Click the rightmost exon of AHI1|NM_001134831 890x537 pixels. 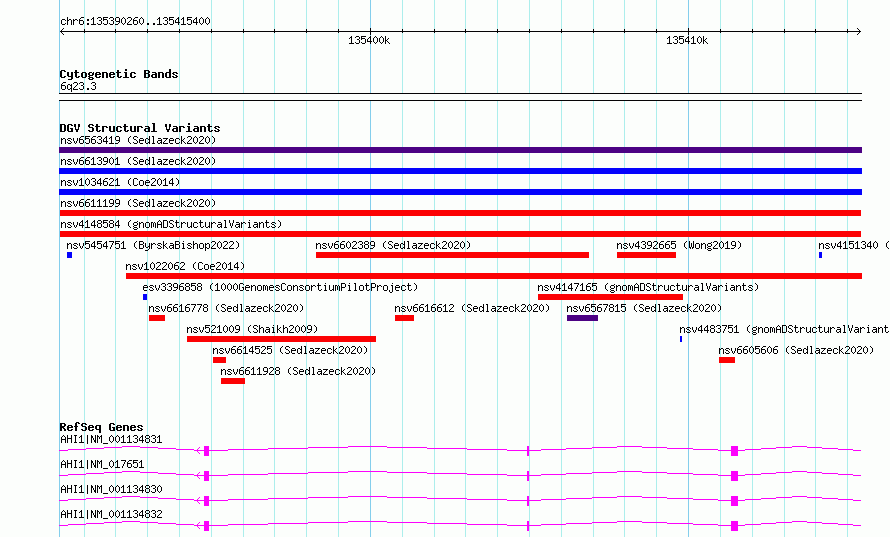pyautogui.click(x=734, y=451)
